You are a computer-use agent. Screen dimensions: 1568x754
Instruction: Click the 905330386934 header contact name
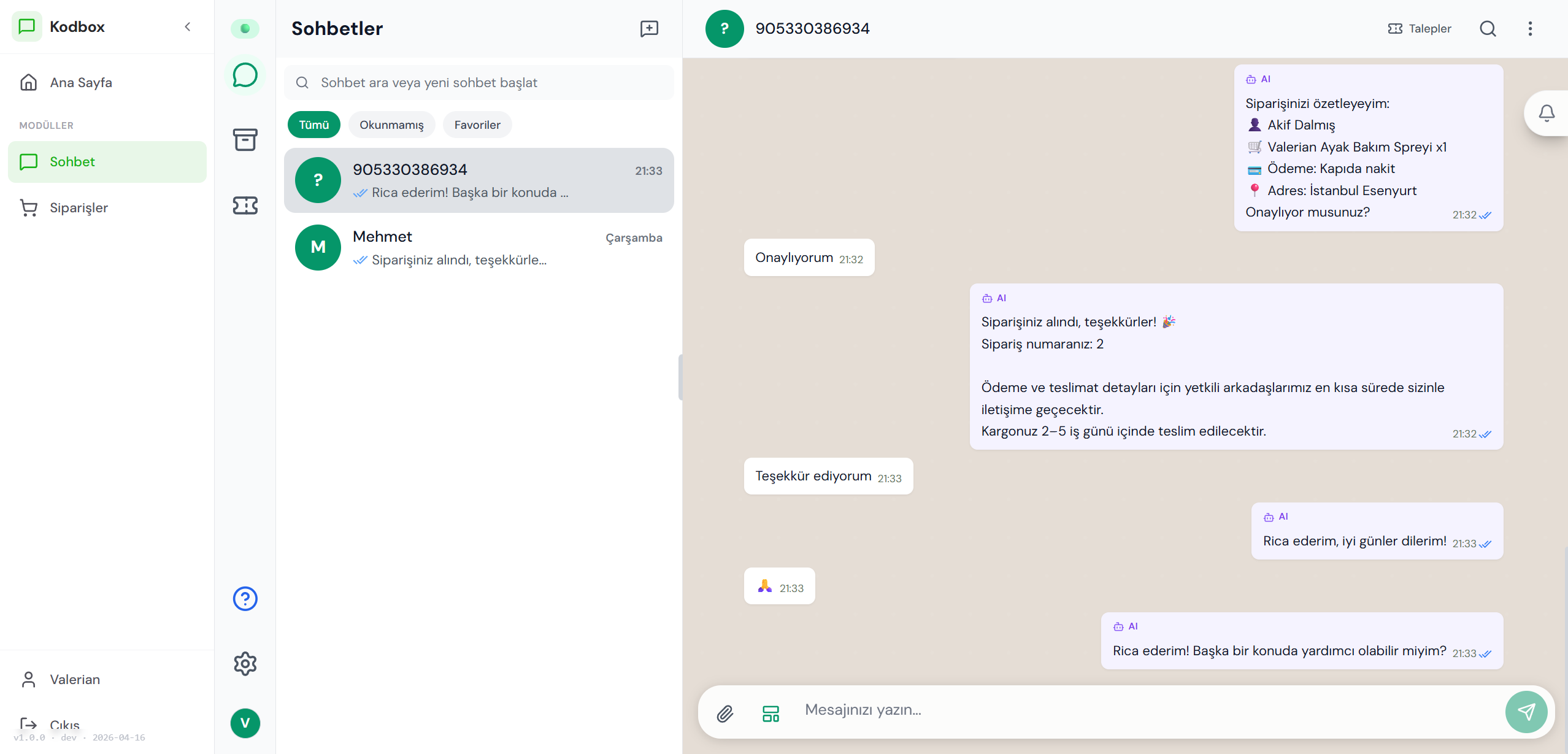(x=812, y=28)
